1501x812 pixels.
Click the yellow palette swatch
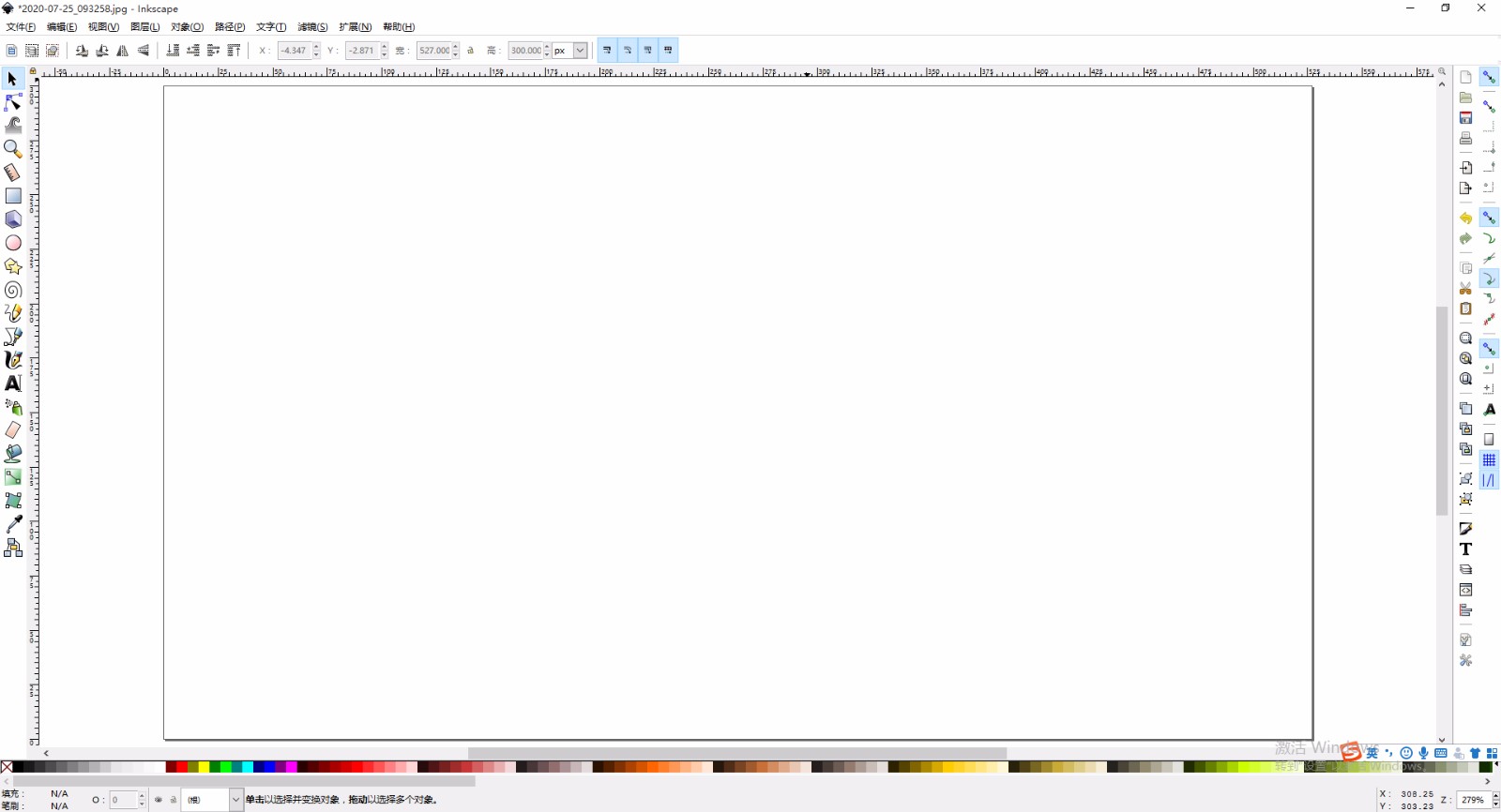[x=204, y=767]
